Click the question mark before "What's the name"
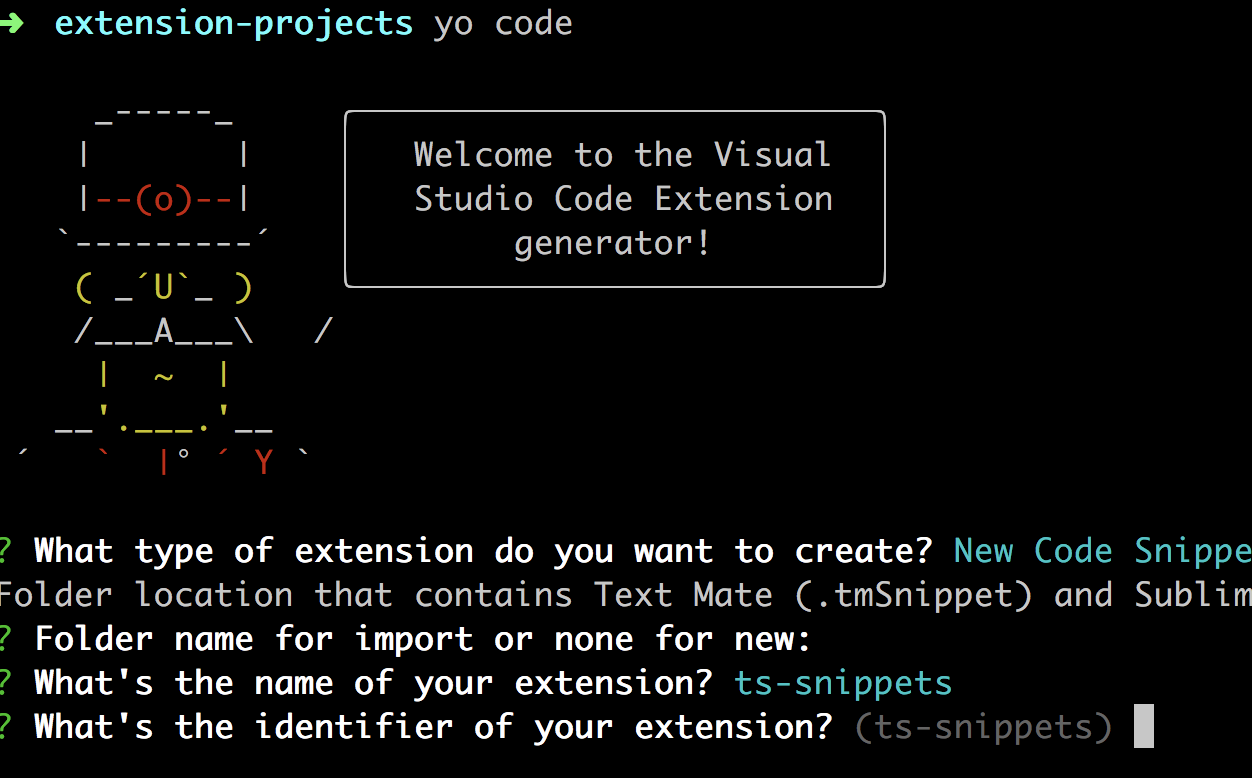The height and width of the screenshot is (778, 1252). coord(5,683)
